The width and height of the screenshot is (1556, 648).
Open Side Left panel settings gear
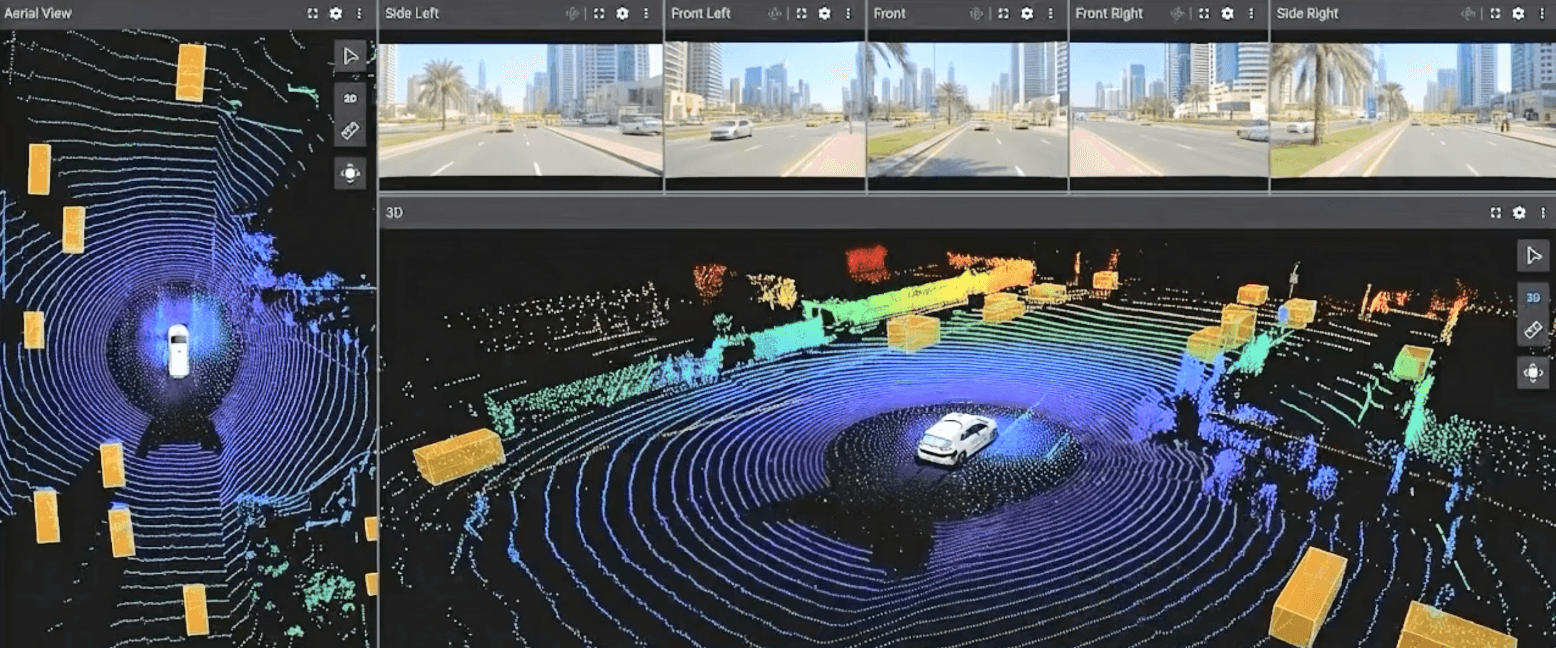[622, 14]
